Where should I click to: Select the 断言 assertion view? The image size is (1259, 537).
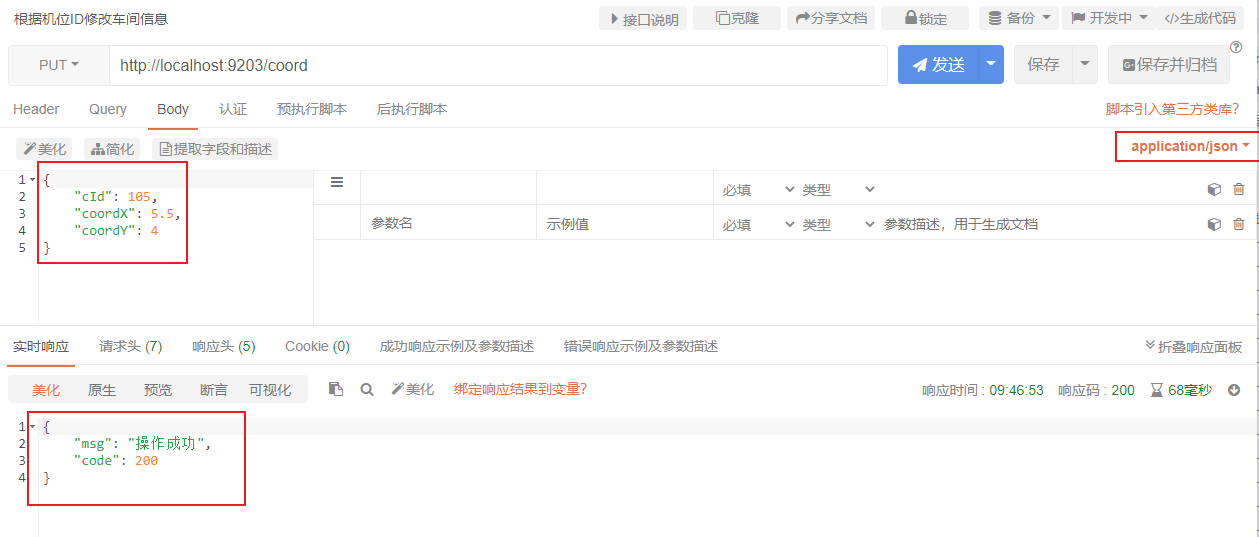213,390
